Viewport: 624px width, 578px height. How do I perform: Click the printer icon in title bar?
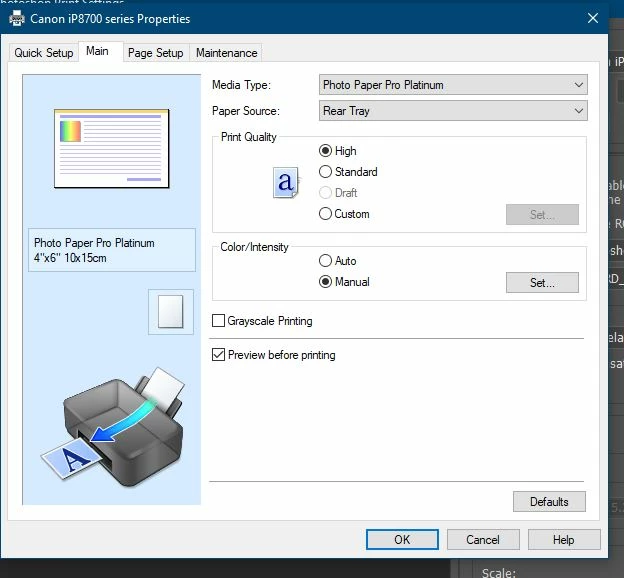pyautogui.click(x=17, y=18)
